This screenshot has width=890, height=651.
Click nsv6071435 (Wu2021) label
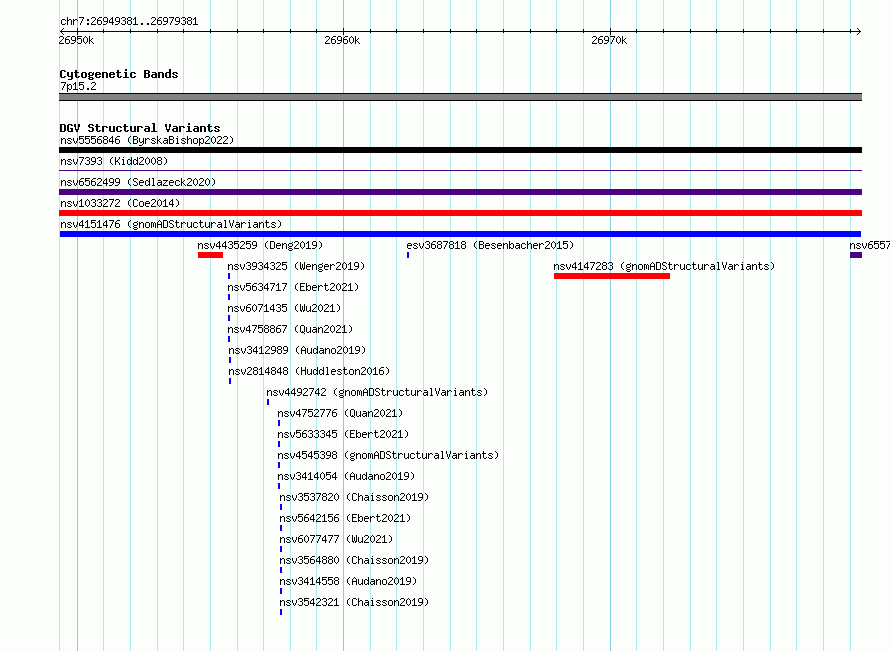pyautogui.click(x=284, y=308)
